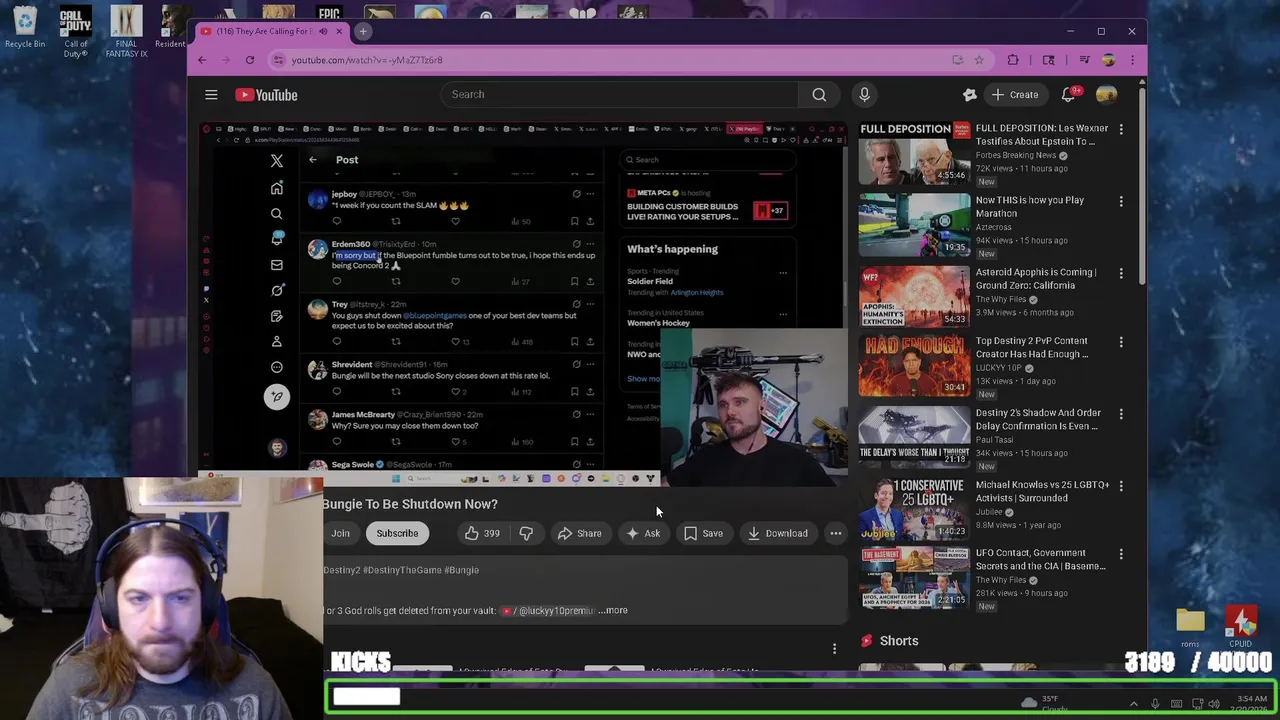Screen dimensions: 1280x720
Task: Go forward with the browser forward arrow
Action: coord(226,60)
